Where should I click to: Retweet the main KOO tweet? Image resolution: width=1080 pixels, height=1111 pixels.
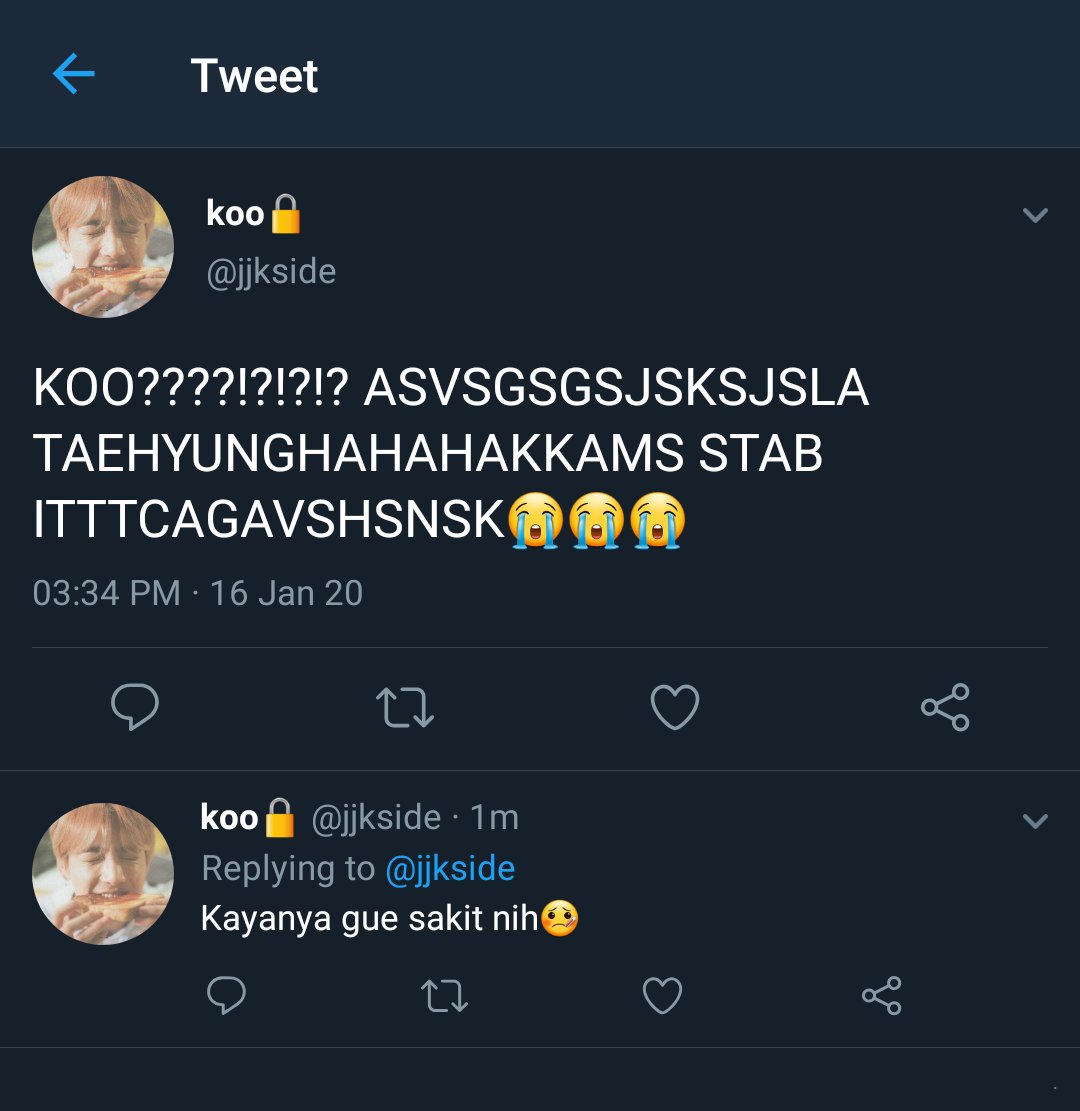pyautogui.click(x=405, y=707)
